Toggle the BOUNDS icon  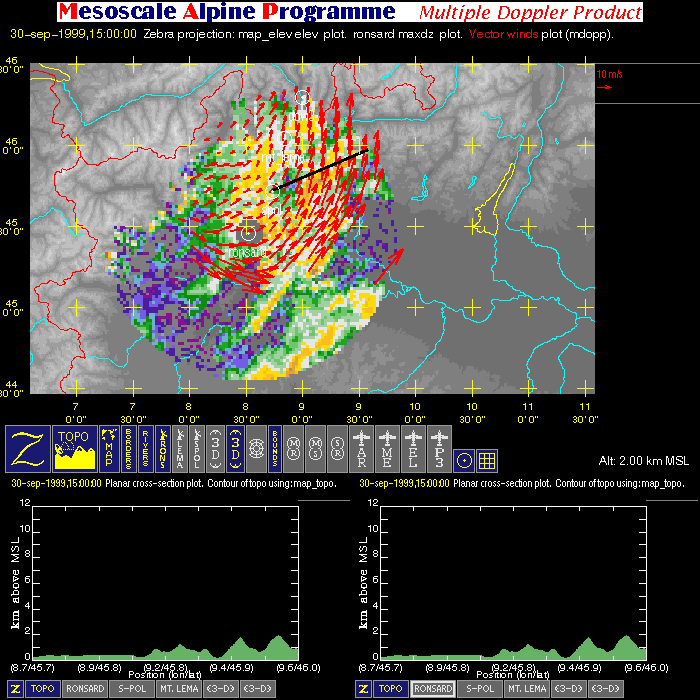click(274, 447)
